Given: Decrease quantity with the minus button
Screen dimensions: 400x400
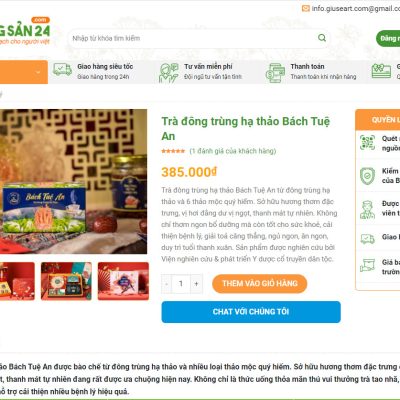Looking at the screenshot, I should pos(166,284).
